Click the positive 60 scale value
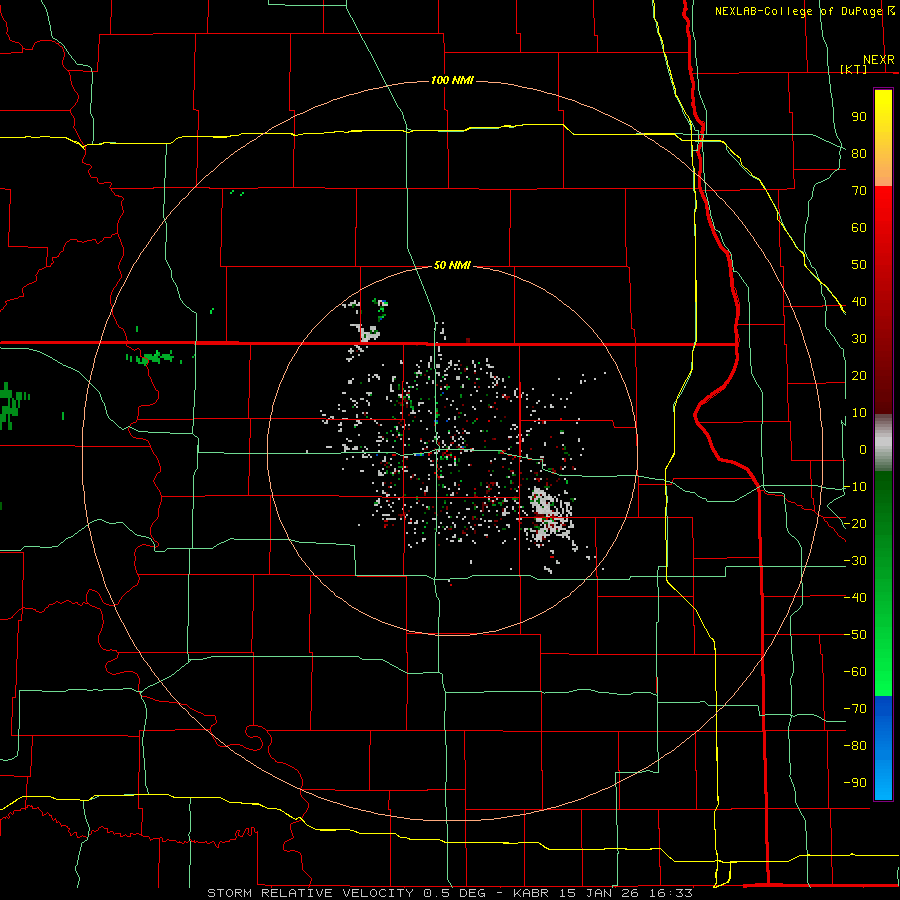This screenshot has width=900, height=900. tap(859, 228)
